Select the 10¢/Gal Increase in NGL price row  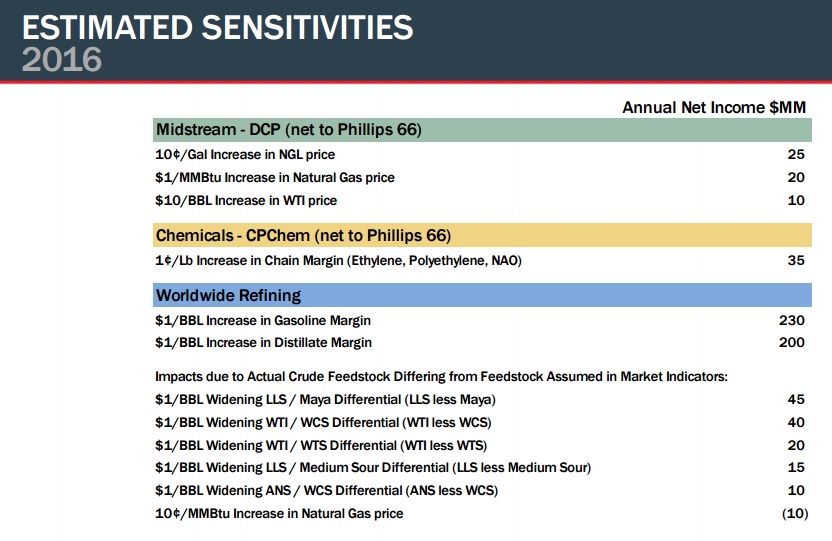[245, 155]
